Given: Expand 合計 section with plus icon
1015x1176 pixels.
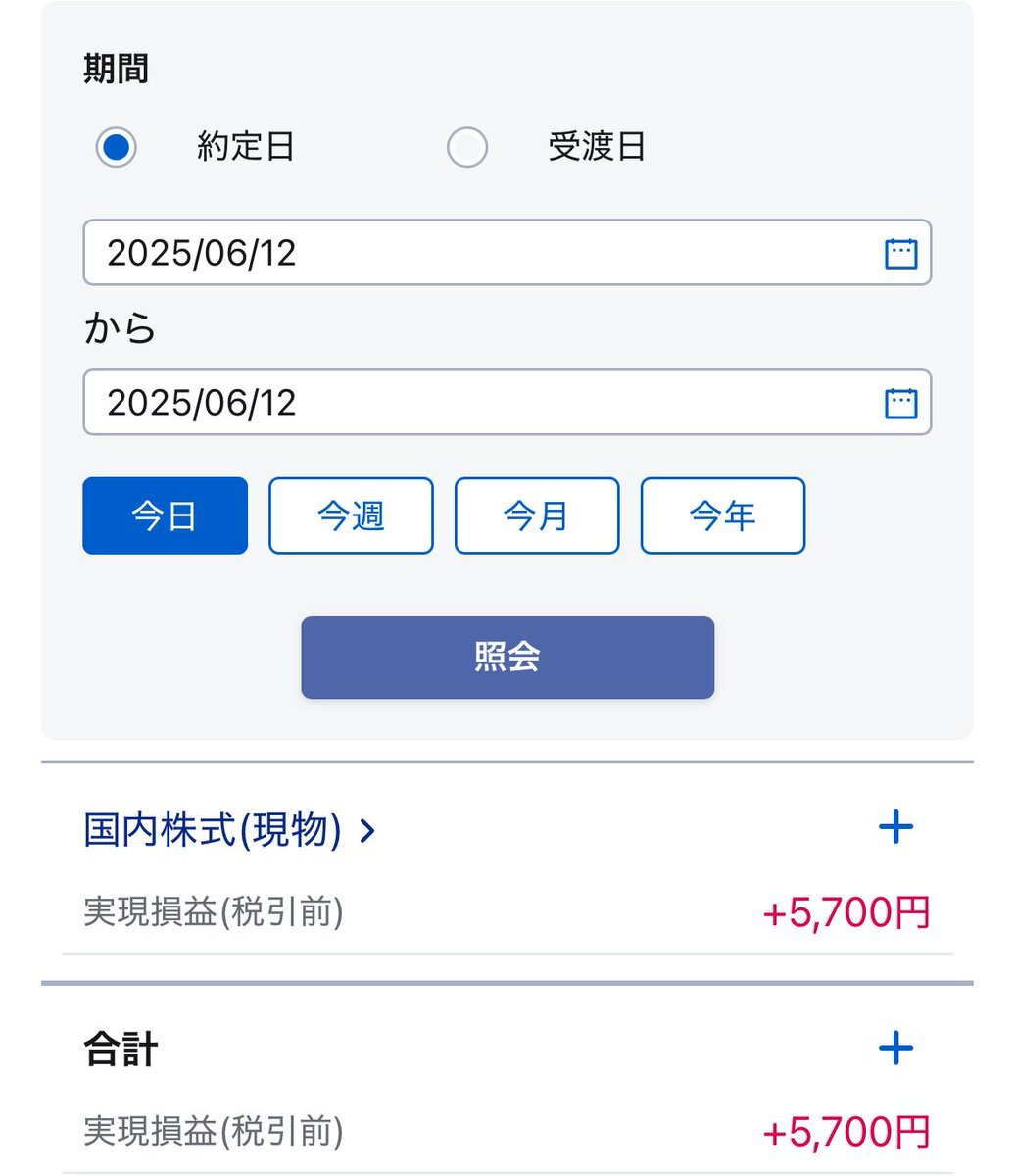Looking at the screenshot, I should pos(895,1049).
